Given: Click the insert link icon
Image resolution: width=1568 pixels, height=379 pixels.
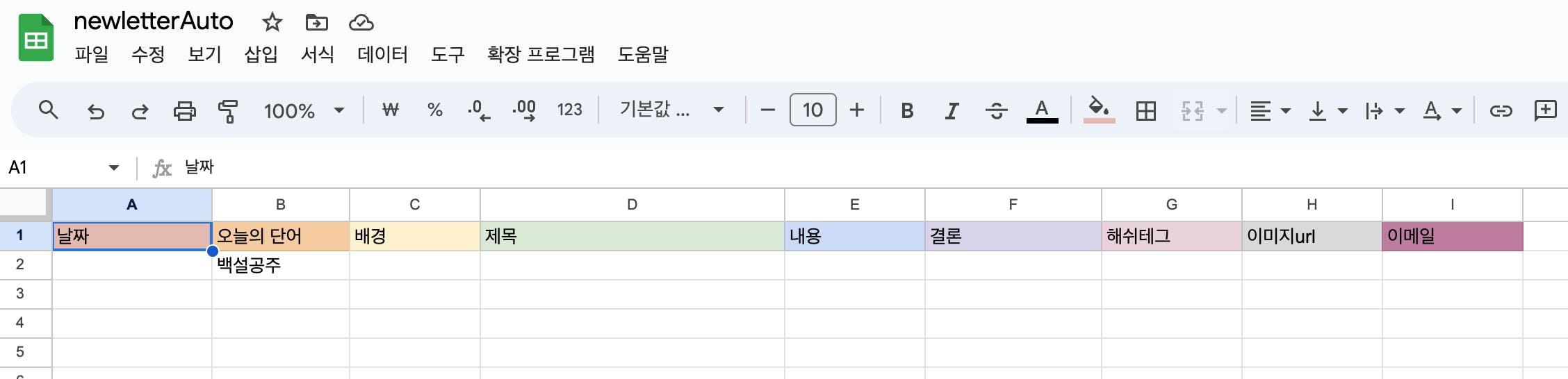Looking at the screenshot, I should point(1501,110).
